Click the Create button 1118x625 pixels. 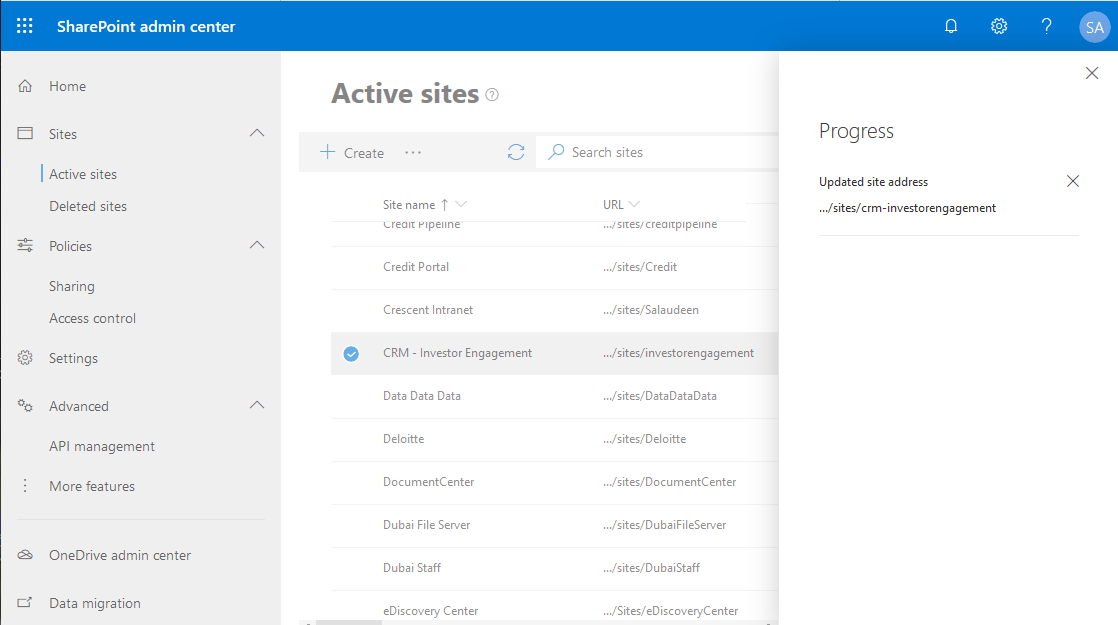[351, 152]
